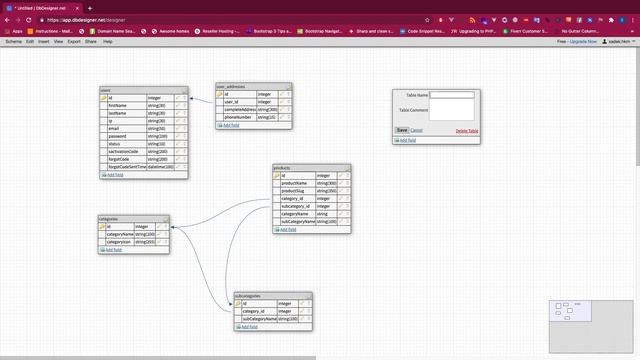The height and width of the screenshot is (360, 640).
Task: Edit the productSlug field pencil icon
Action: [x=341, y=191]
